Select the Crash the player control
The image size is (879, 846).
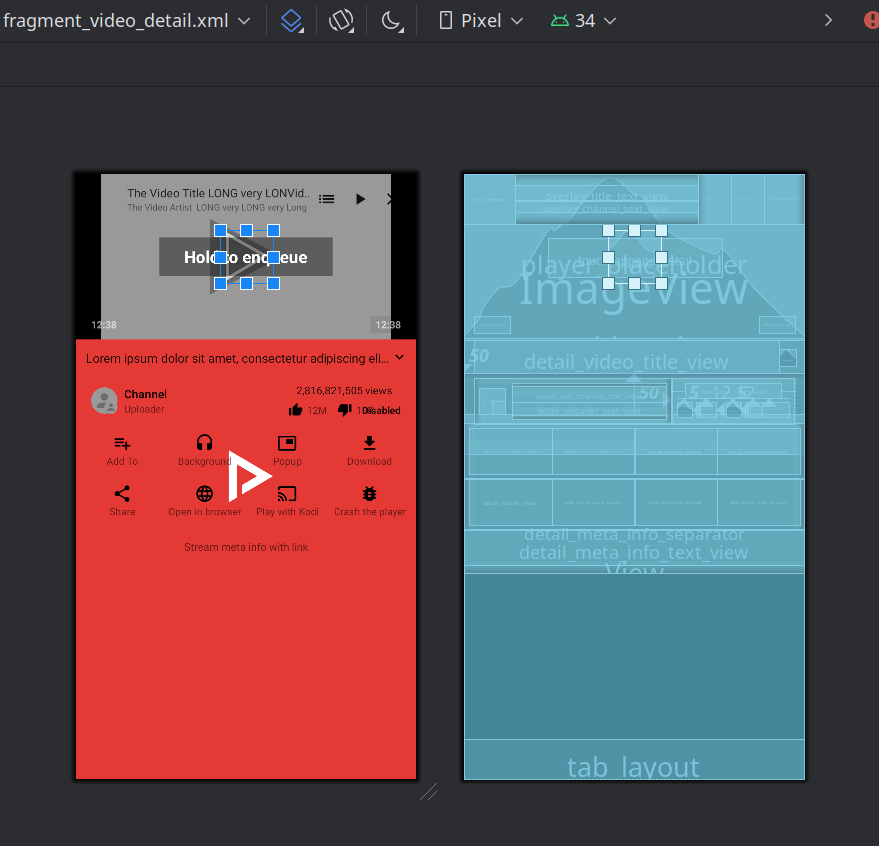(369, 501)
